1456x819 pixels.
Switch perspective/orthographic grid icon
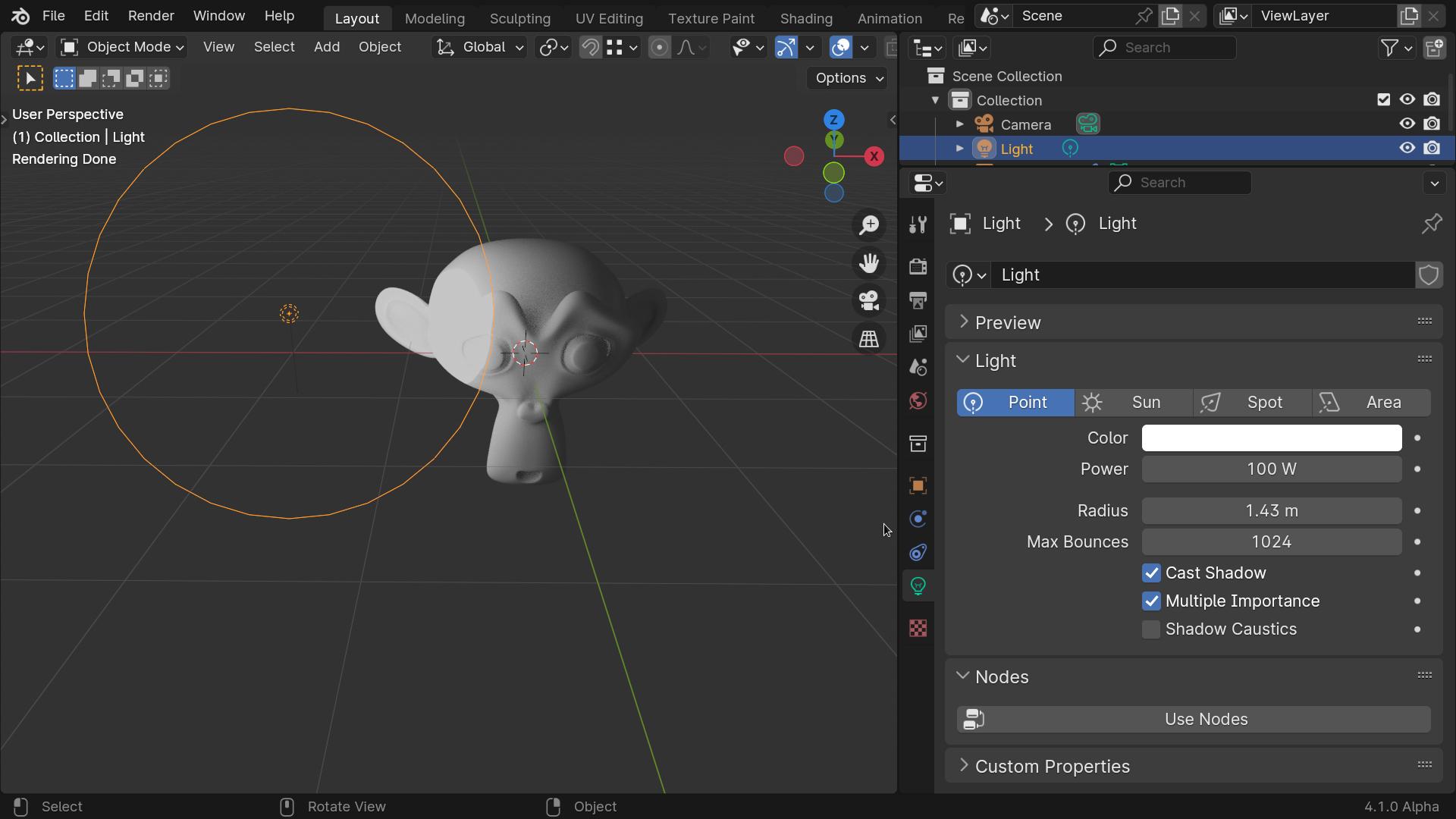click(x=869, y=339)
